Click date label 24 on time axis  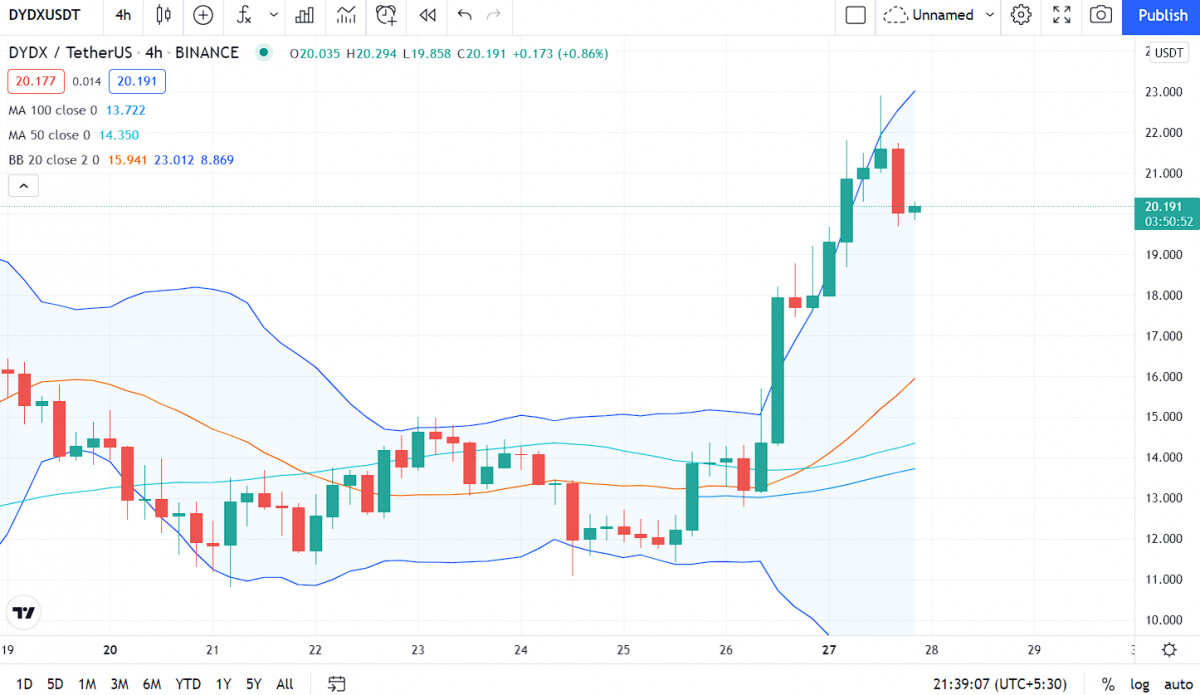(520, 650)
